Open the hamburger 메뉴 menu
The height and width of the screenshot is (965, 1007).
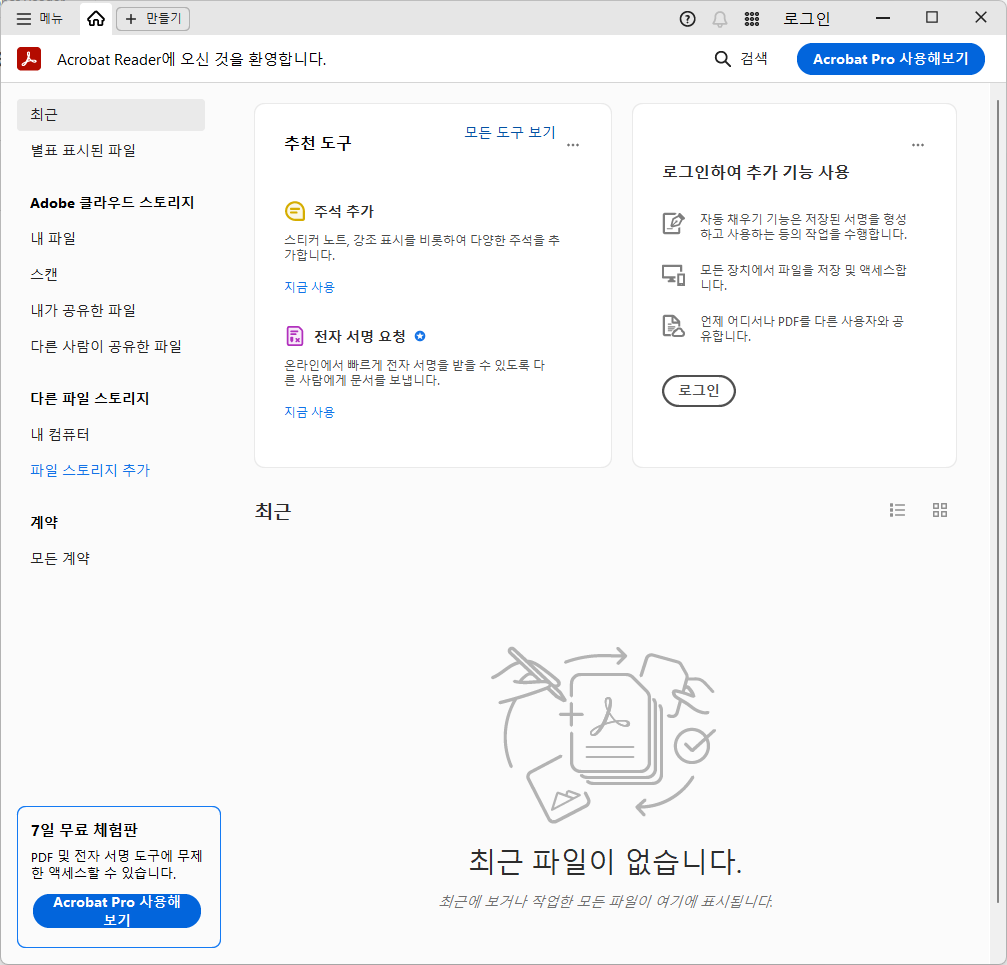39,19
